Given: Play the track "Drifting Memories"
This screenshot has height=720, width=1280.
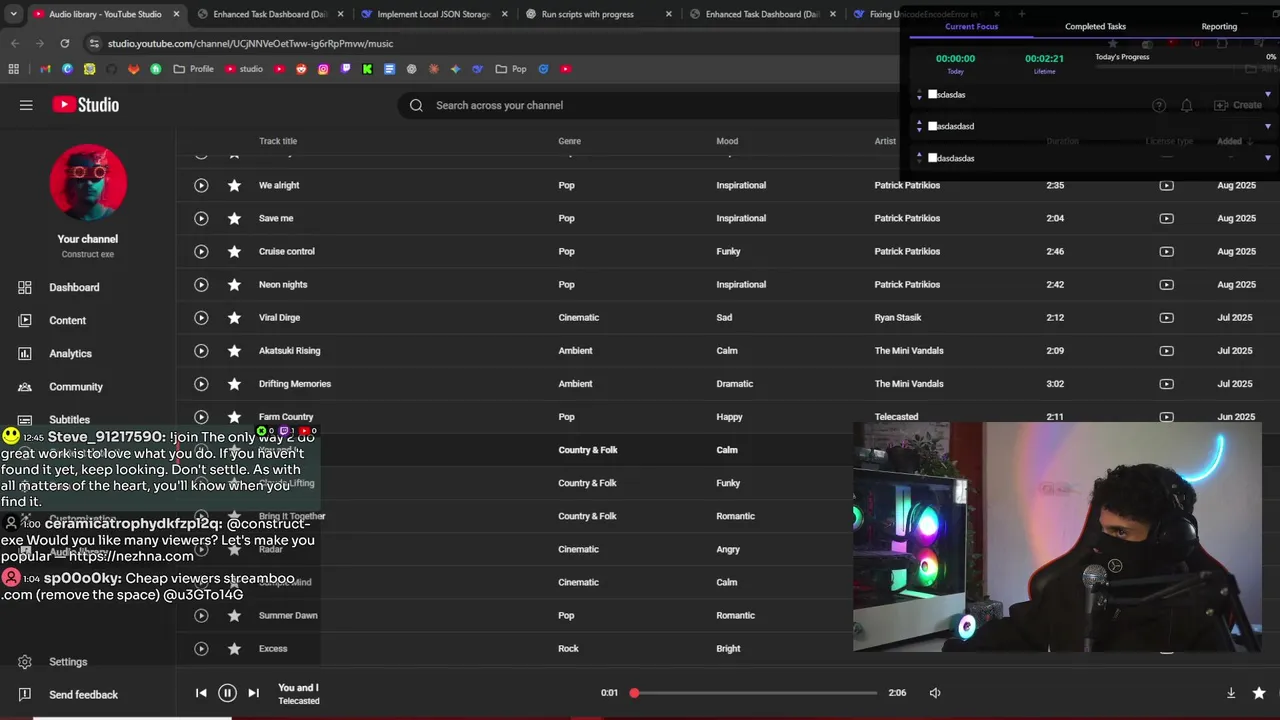Looking at the screenshot, I should (201, 383).
